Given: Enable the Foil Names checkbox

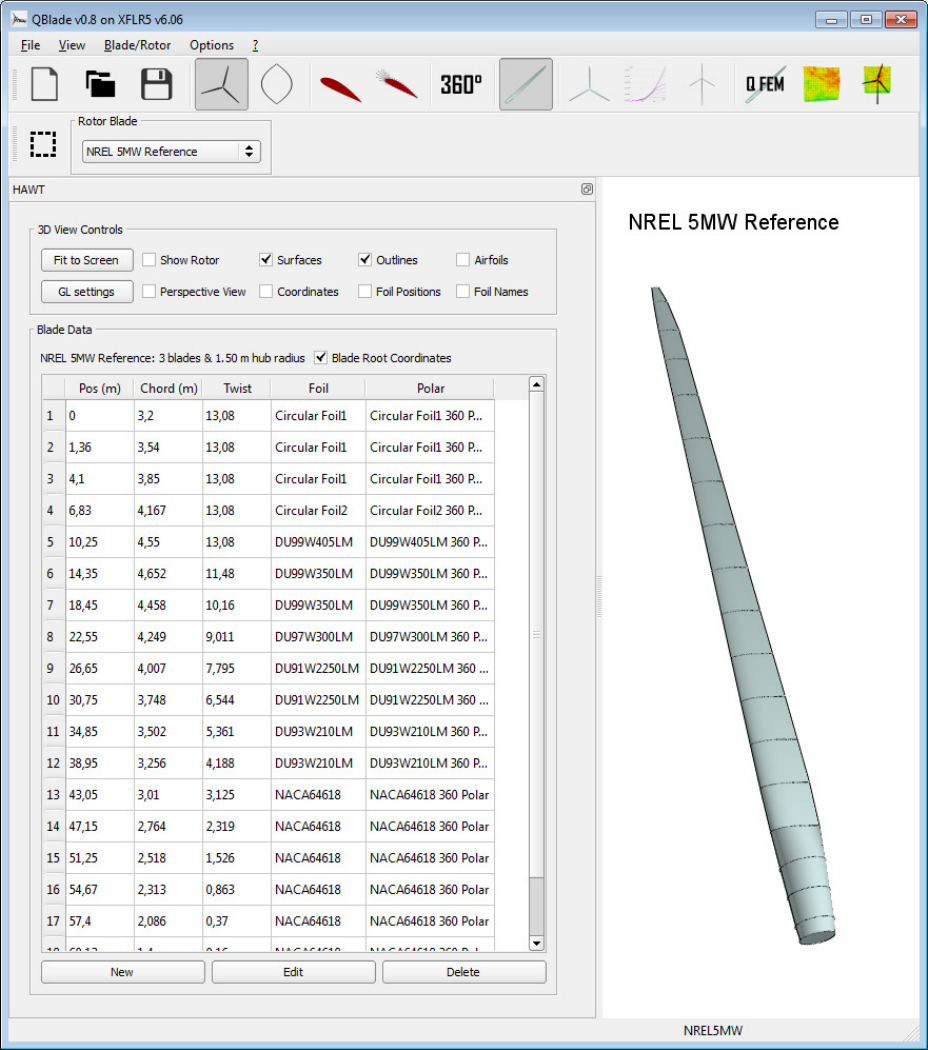Looking at the screenshot, I should (463, 291).
